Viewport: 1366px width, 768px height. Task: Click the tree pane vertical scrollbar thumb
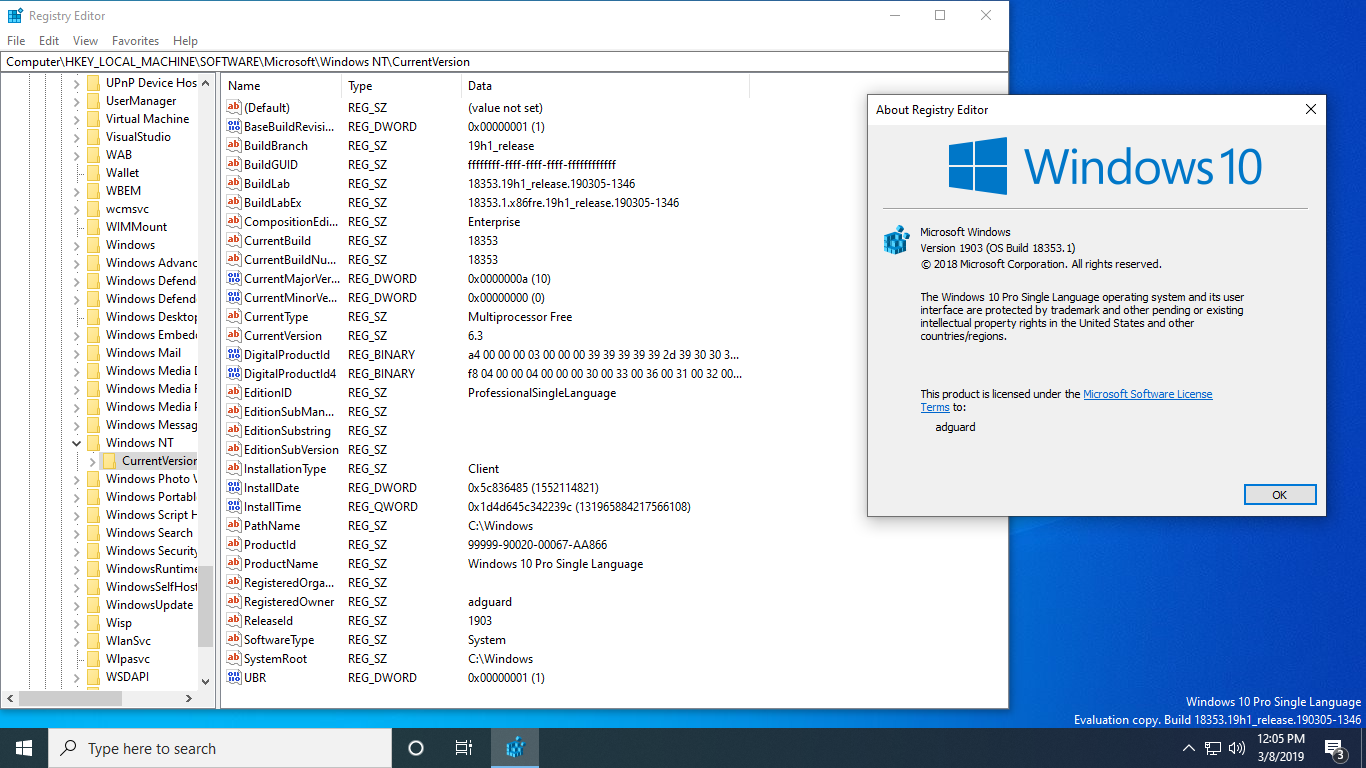tap(206, 606)
